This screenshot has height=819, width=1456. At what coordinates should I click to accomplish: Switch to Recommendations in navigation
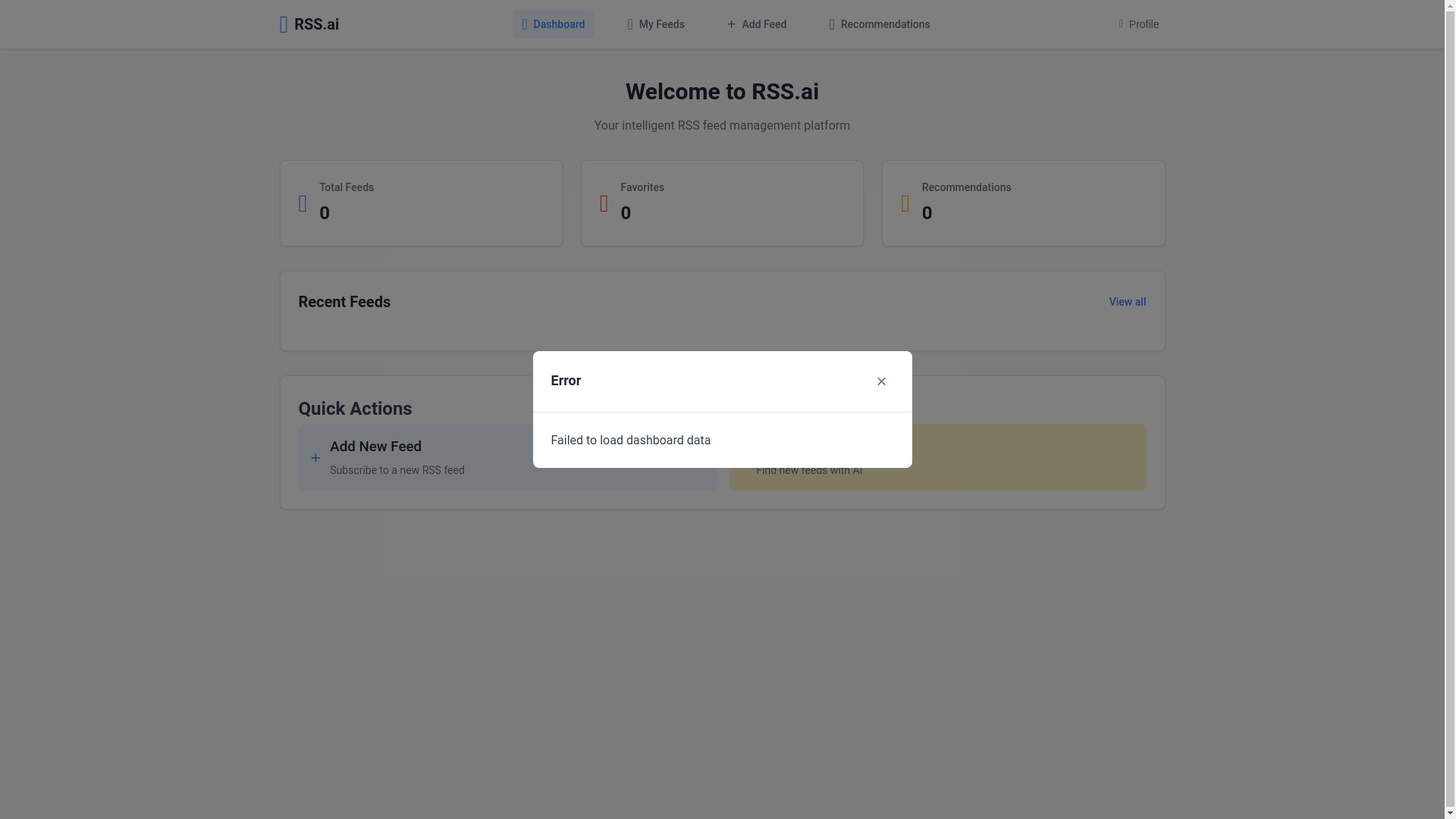point(880,24)
